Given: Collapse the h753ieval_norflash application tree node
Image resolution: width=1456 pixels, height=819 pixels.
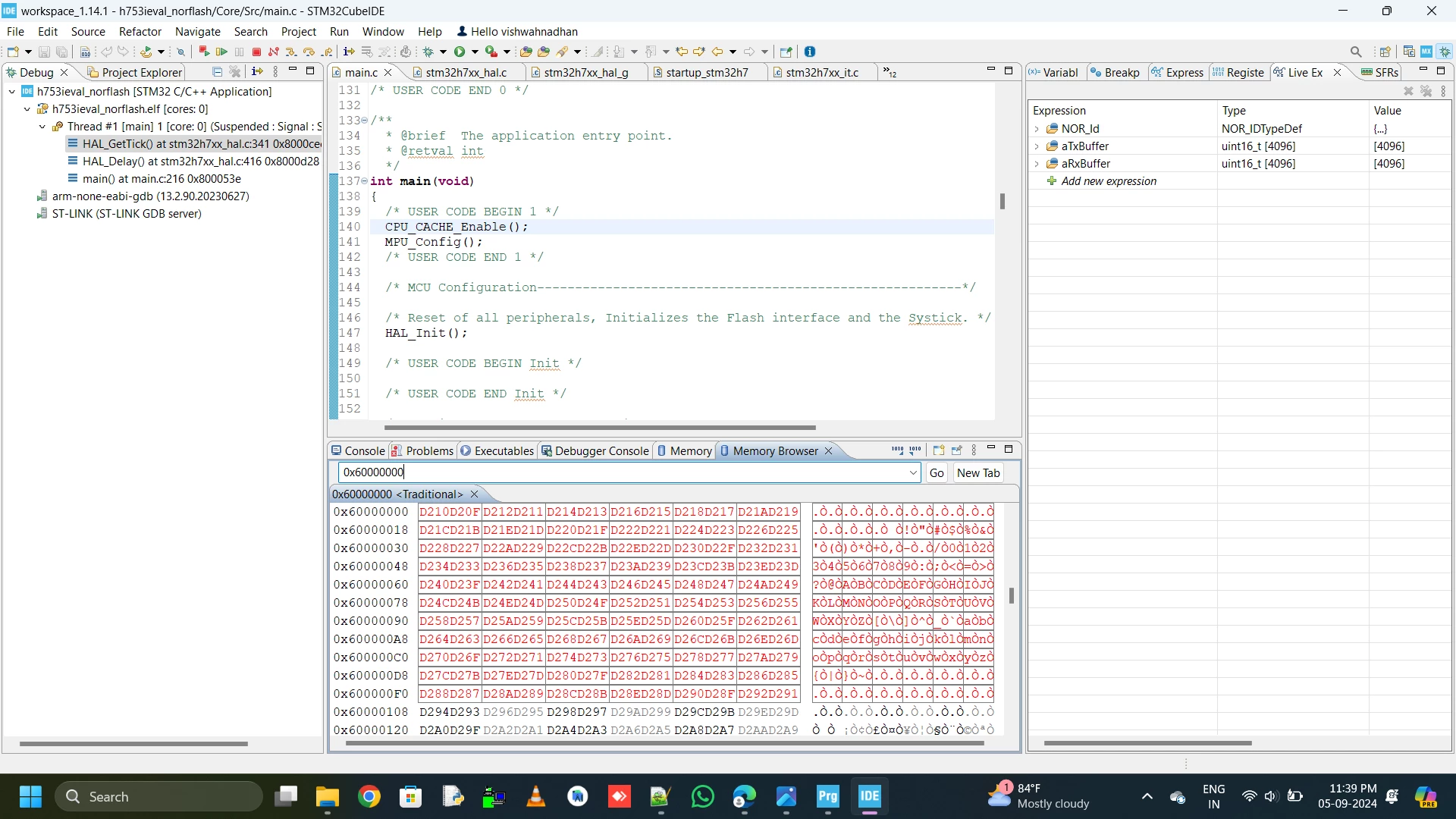Looking at the screenshot, I should pos(12,92).
